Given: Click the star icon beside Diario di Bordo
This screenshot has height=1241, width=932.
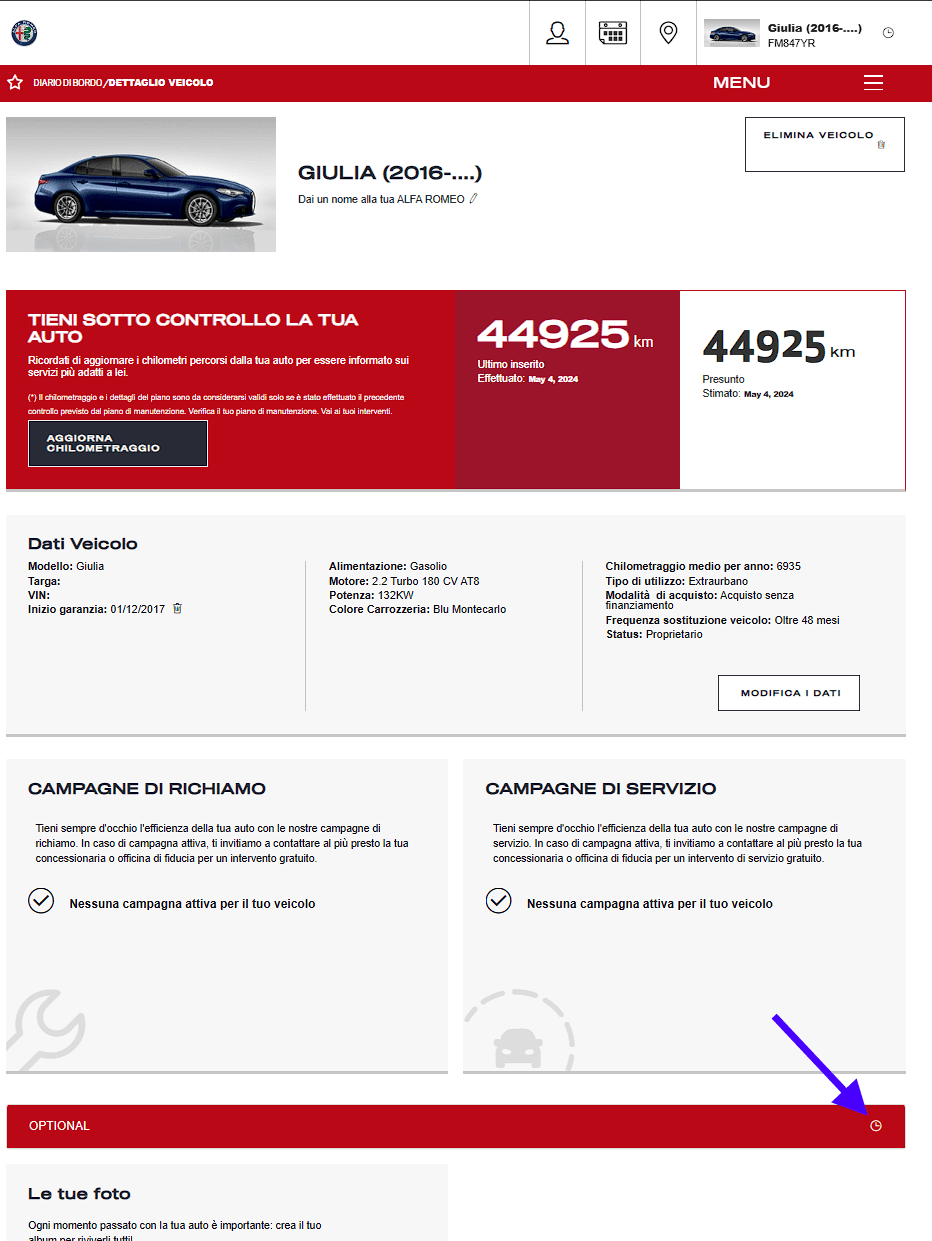Looking at the screenshot, I should point(15,83).
